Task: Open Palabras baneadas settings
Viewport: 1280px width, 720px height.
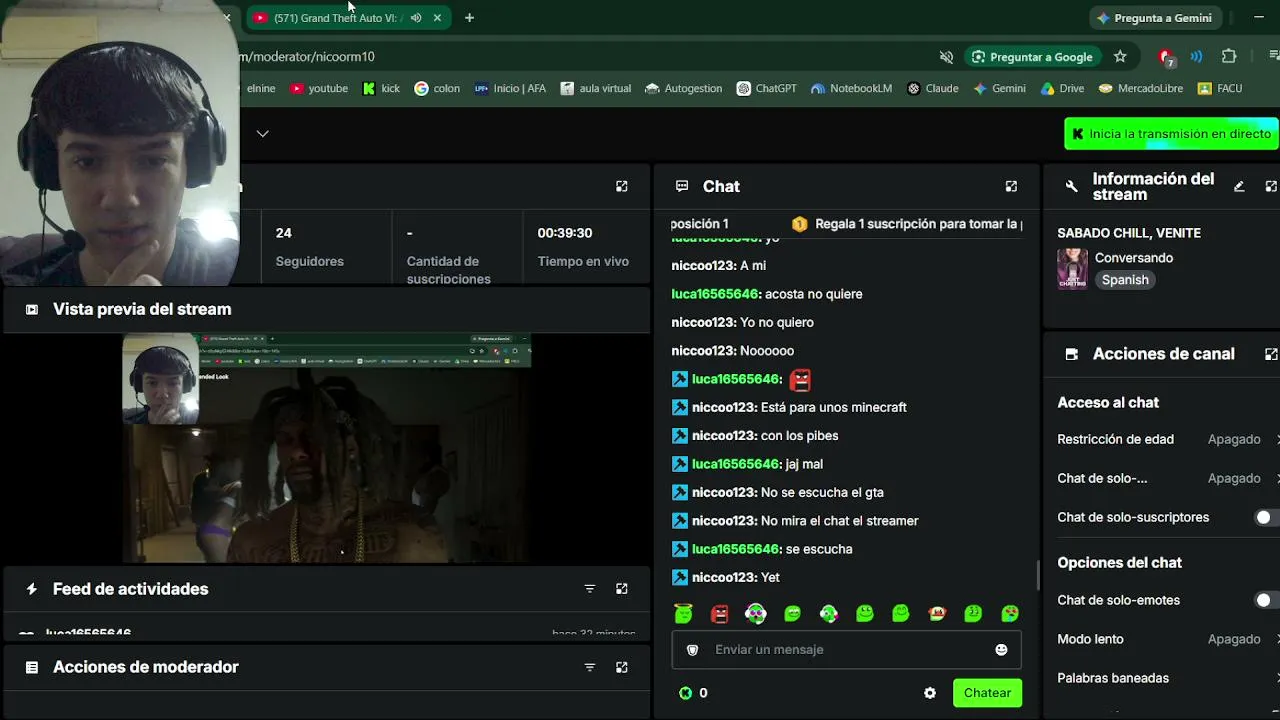Action: coord(1168,678)
